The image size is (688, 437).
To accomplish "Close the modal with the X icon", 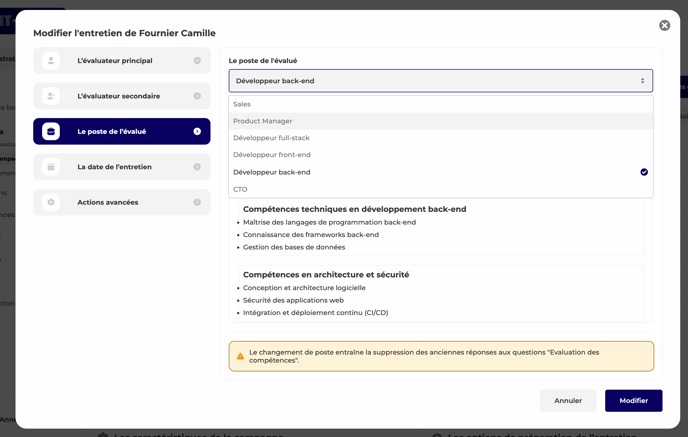I will coord(664,26).
